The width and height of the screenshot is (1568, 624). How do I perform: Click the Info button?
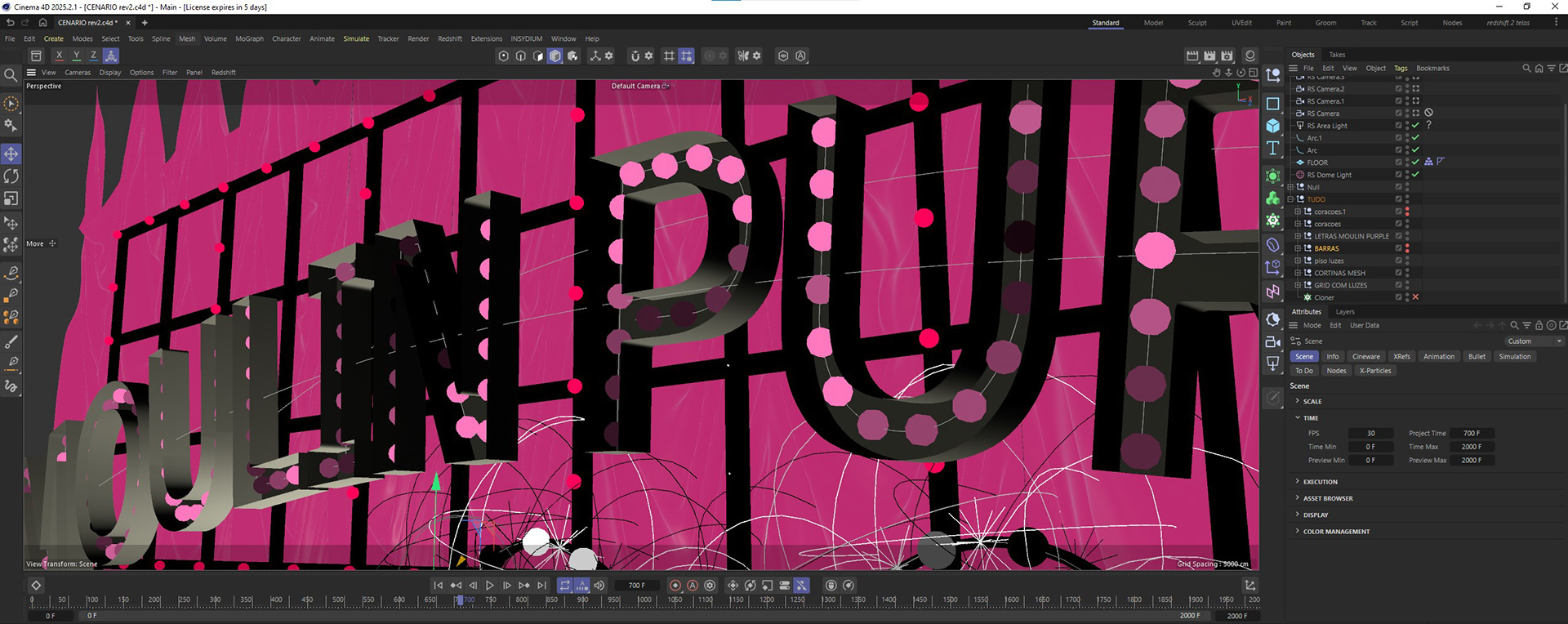coord(1332,357)
